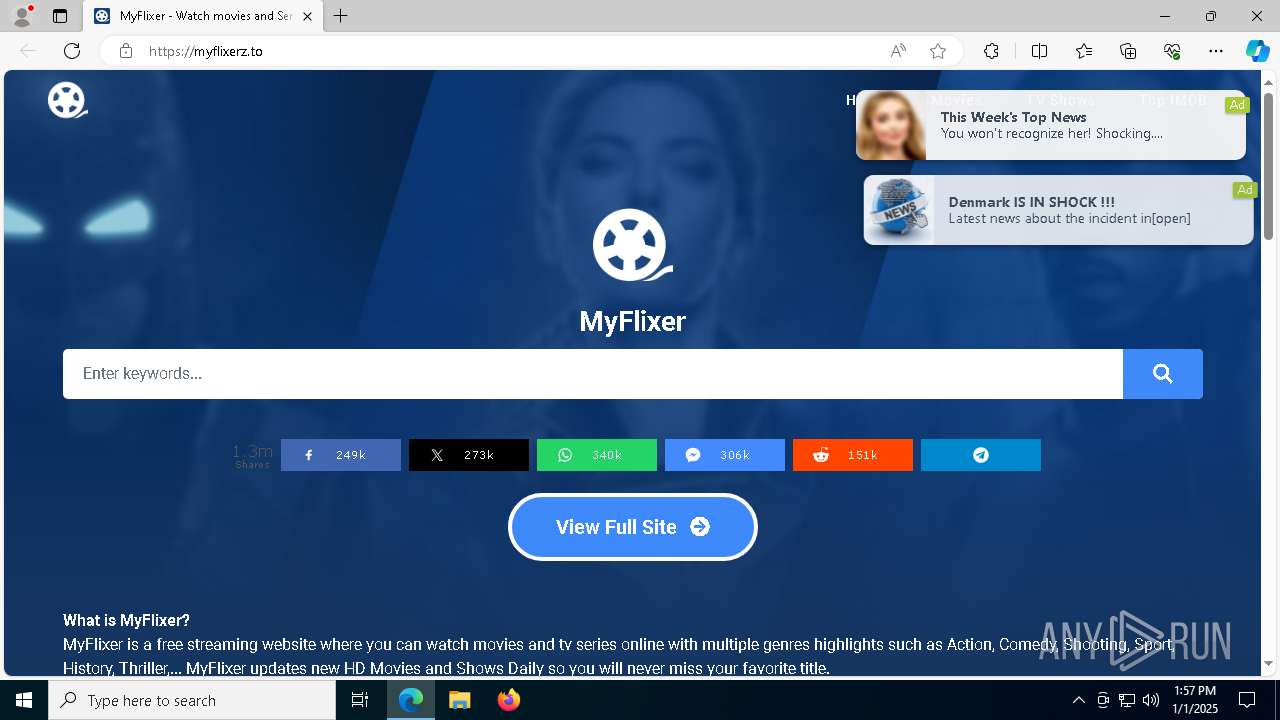Open Microsoft Edge from the taskbar
This screenshot has width=1280, height=720.
point(411,700)
